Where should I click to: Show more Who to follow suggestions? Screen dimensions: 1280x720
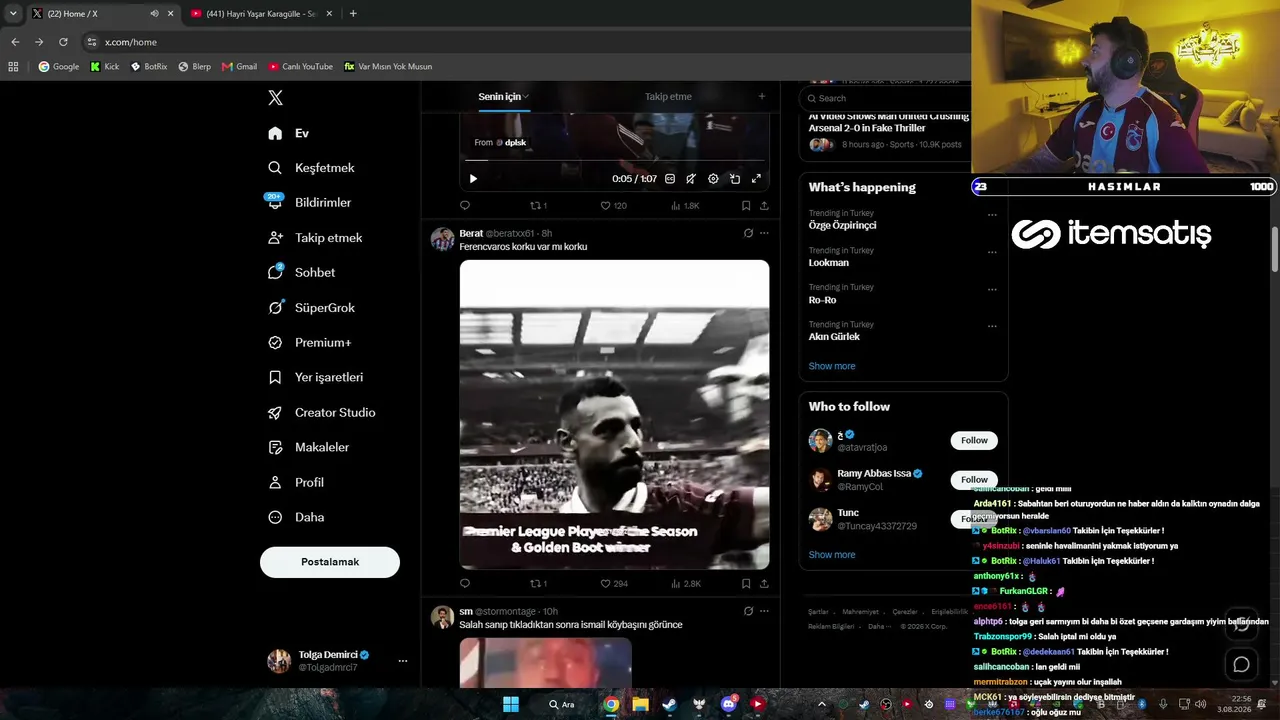click(832, 555)
